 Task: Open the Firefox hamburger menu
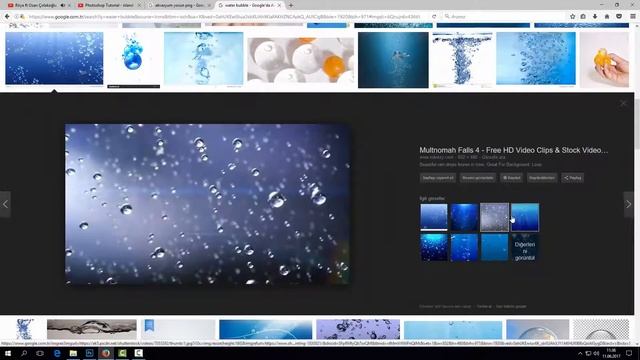click(633, 16)
